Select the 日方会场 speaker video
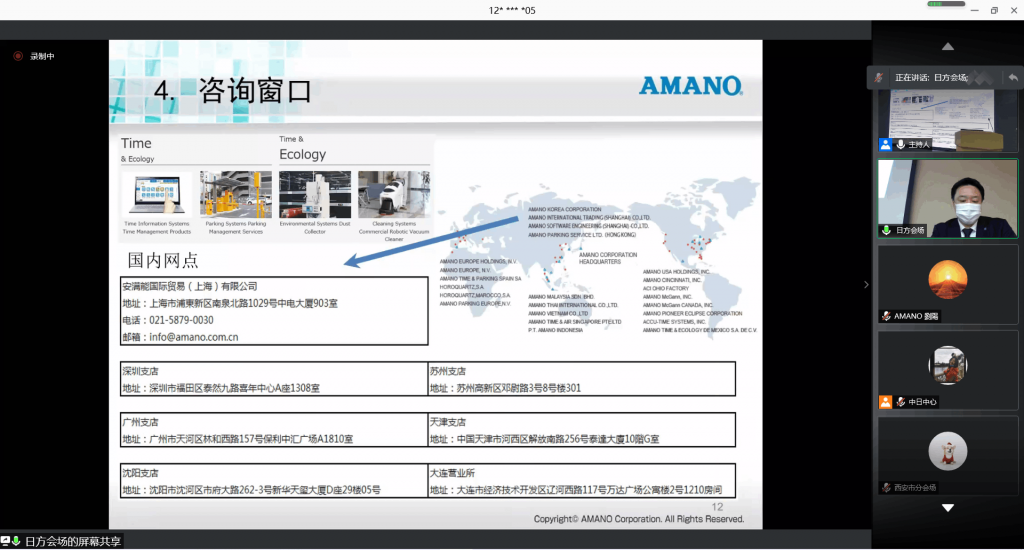This screenshot has height=550, width=1024. pos(947,200)
